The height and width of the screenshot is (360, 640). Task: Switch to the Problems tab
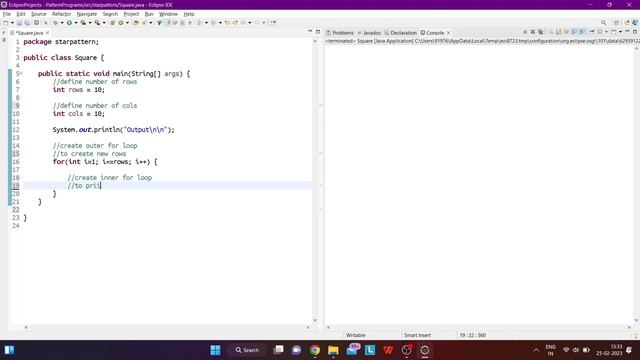340,33
